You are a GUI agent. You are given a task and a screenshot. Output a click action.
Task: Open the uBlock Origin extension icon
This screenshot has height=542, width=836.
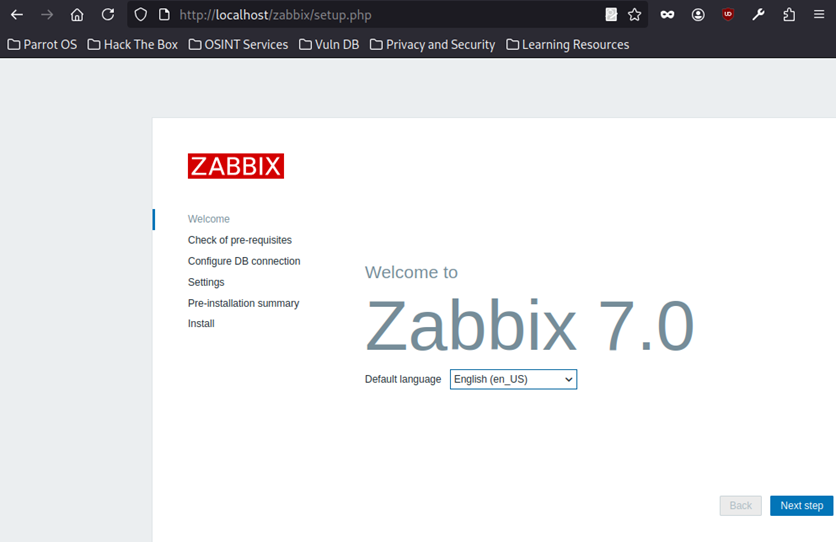click(728, 15)
